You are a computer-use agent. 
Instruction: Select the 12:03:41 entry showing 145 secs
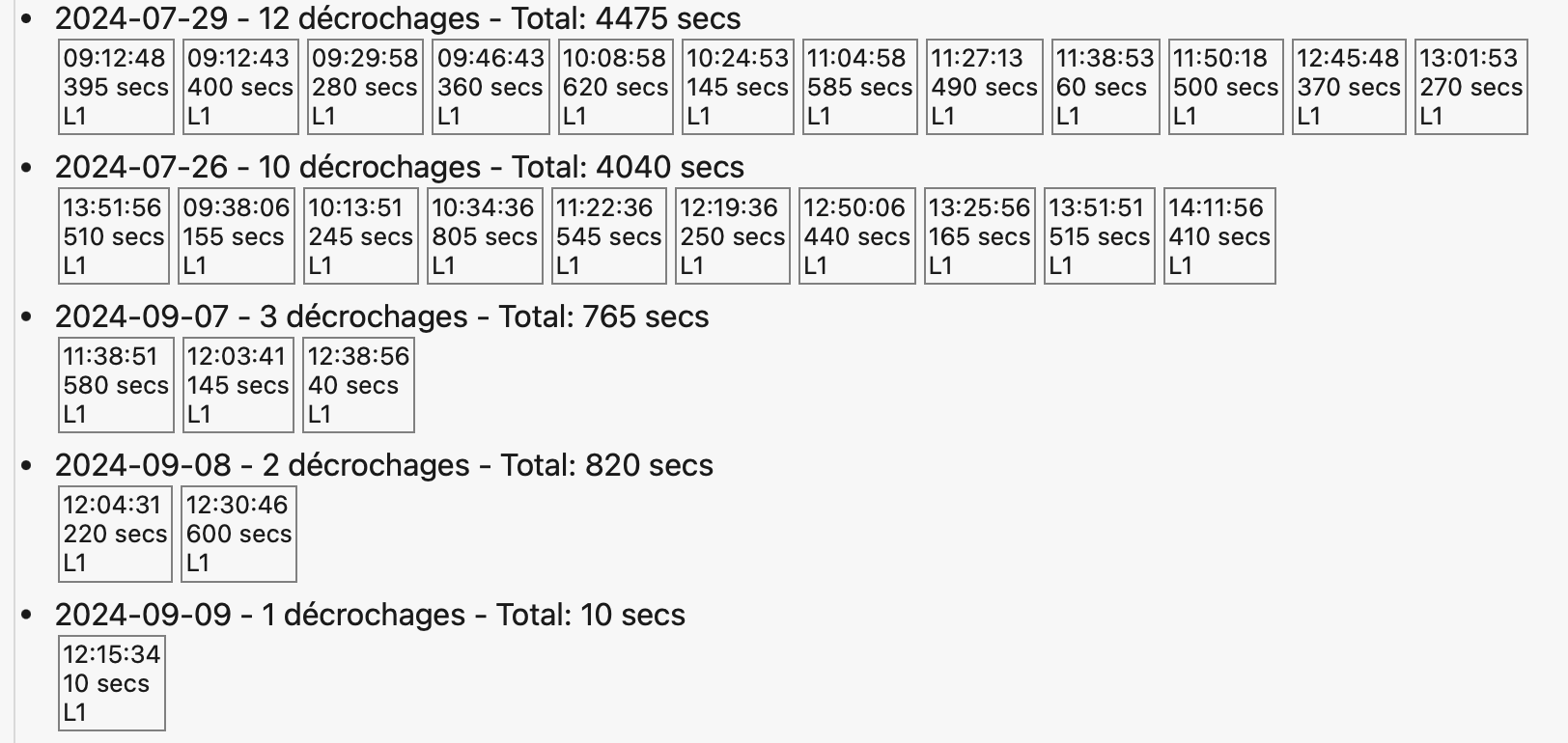click(x=238, y=385)
